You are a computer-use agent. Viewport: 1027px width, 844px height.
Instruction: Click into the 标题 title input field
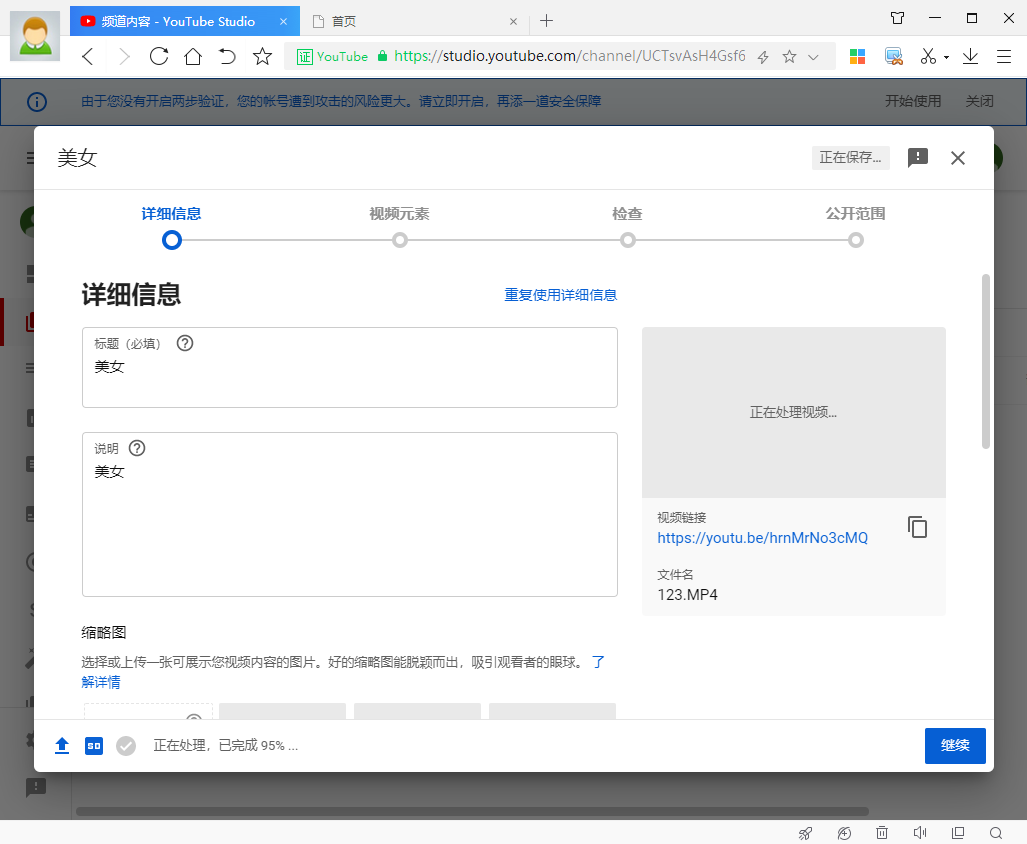click(350, 367)
